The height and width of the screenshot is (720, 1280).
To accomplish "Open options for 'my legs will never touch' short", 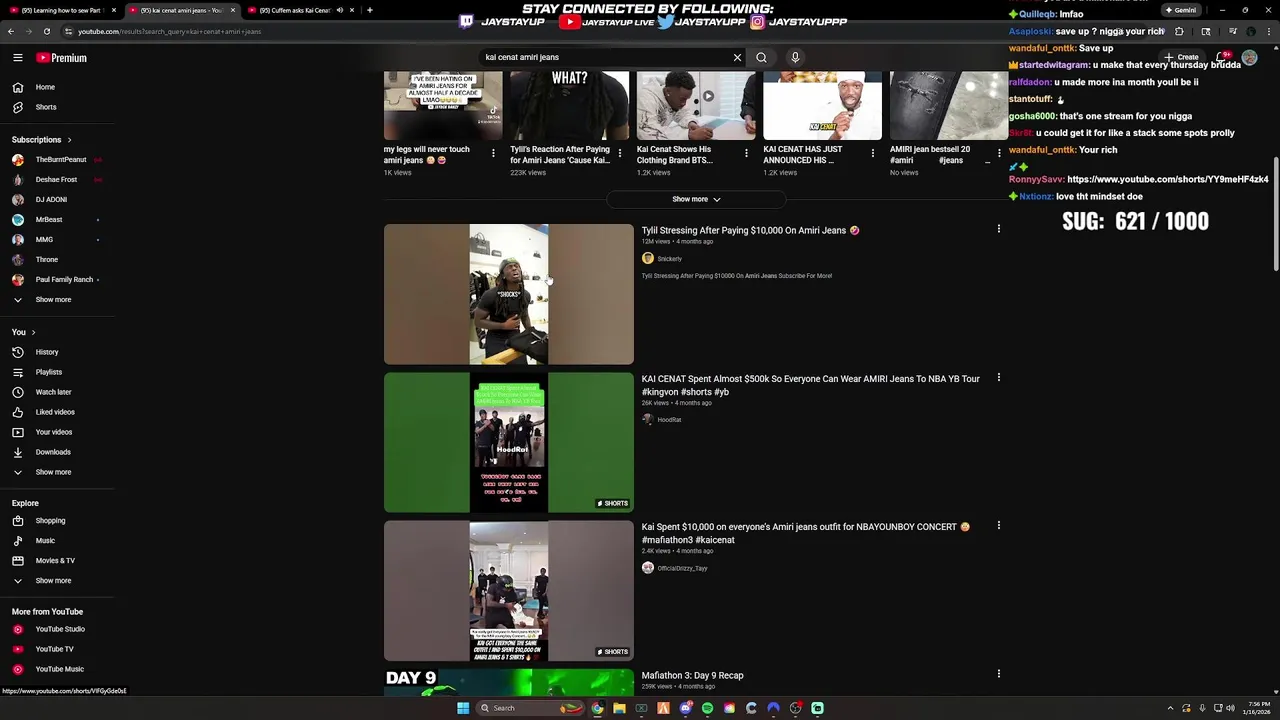I will pos(493,153).
